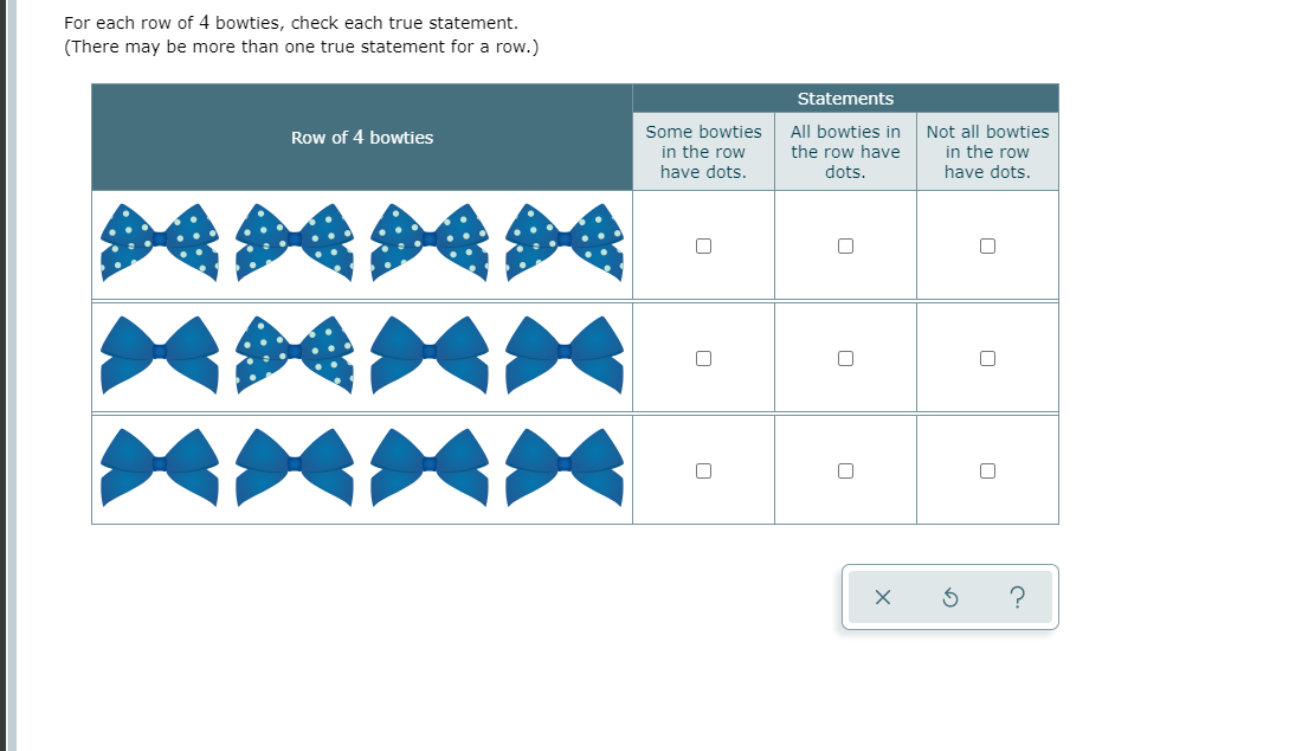Check 'Not all bowties have dots' for row one
This screenshot has width=1305, height=751.
(x=987, y=244)
